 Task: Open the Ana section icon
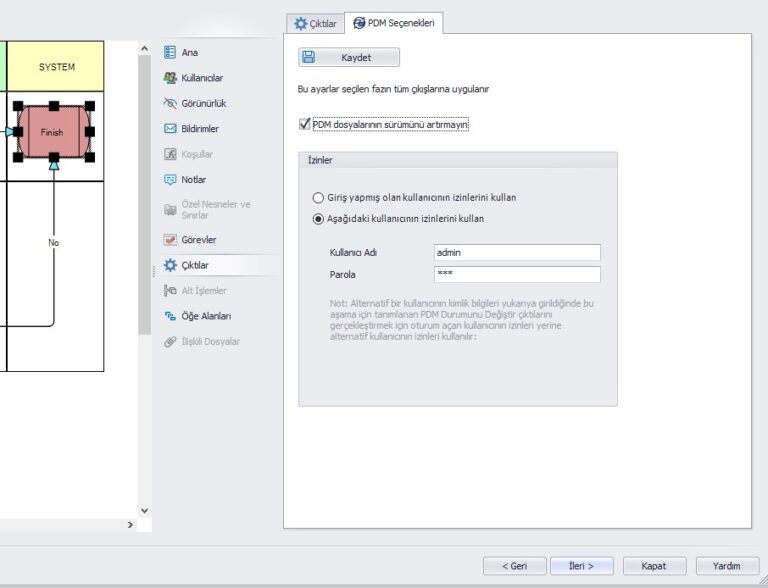170,52
